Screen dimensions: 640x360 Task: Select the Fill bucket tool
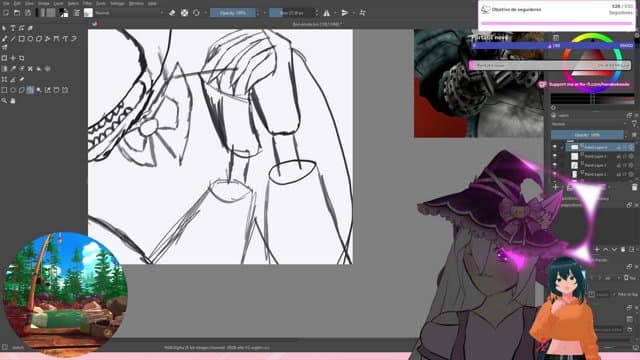coord(39,69)
